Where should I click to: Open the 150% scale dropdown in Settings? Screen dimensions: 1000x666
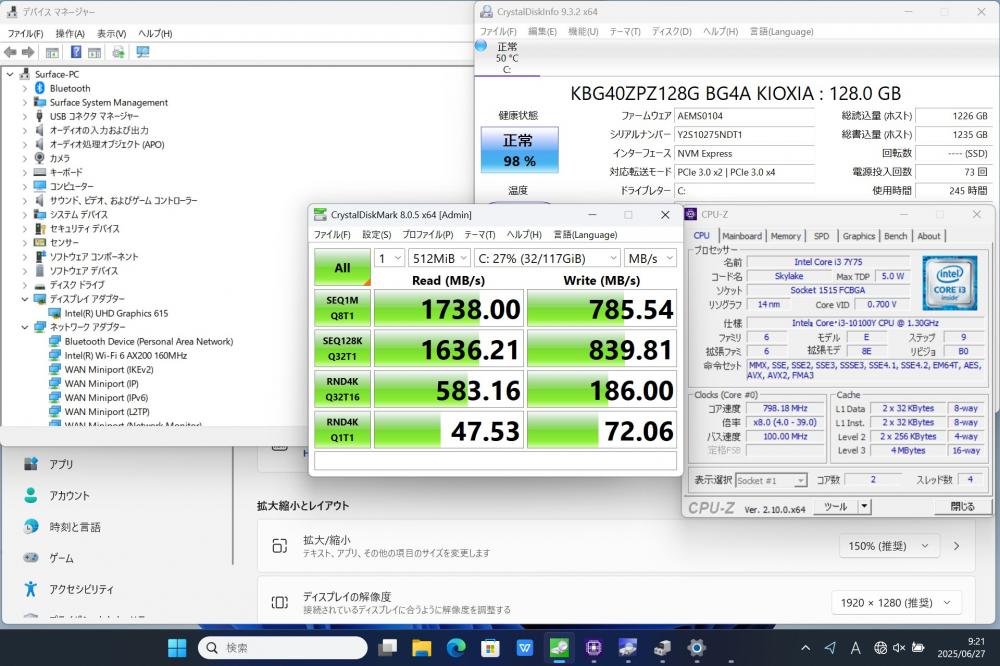[888, 546]
